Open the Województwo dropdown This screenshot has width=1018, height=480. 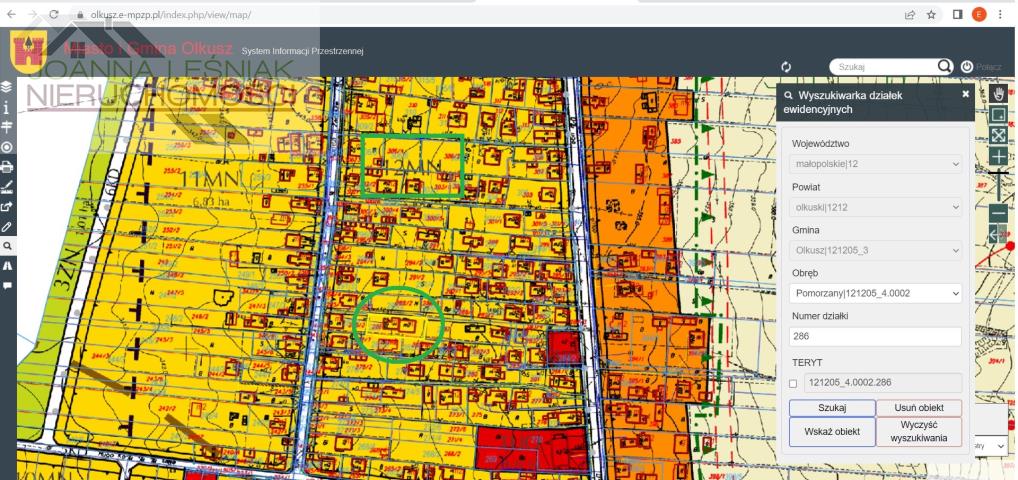[x=875, y=164]
